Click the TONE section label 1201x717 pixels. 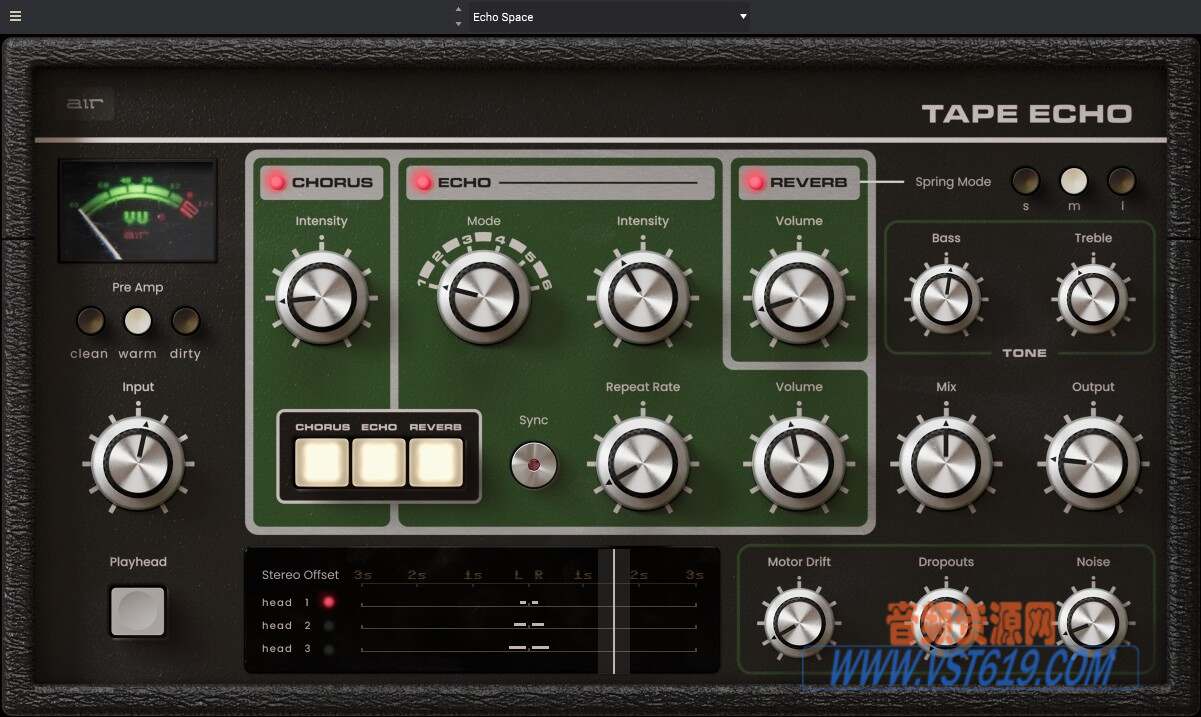coord(1025,353)
